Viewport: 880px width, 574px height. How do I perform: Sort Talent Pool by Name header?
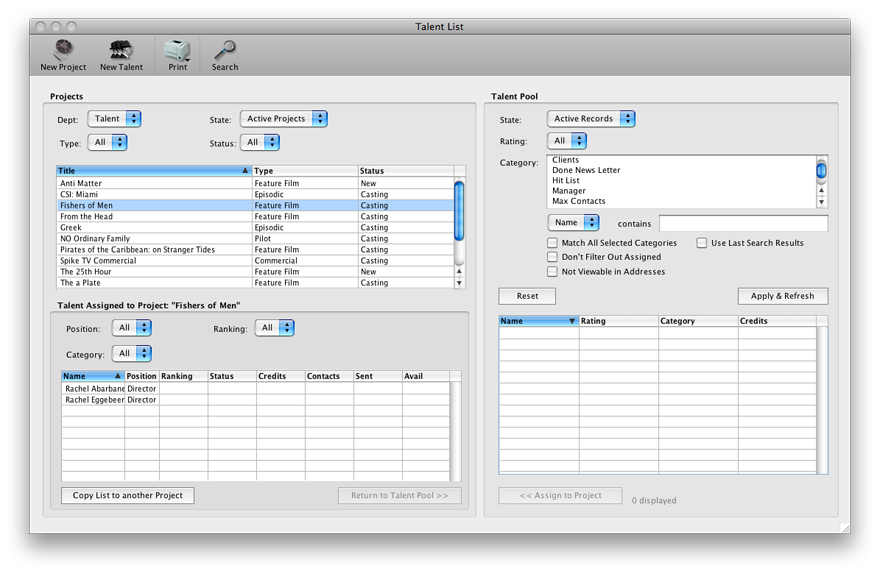[x=538, y=321]
